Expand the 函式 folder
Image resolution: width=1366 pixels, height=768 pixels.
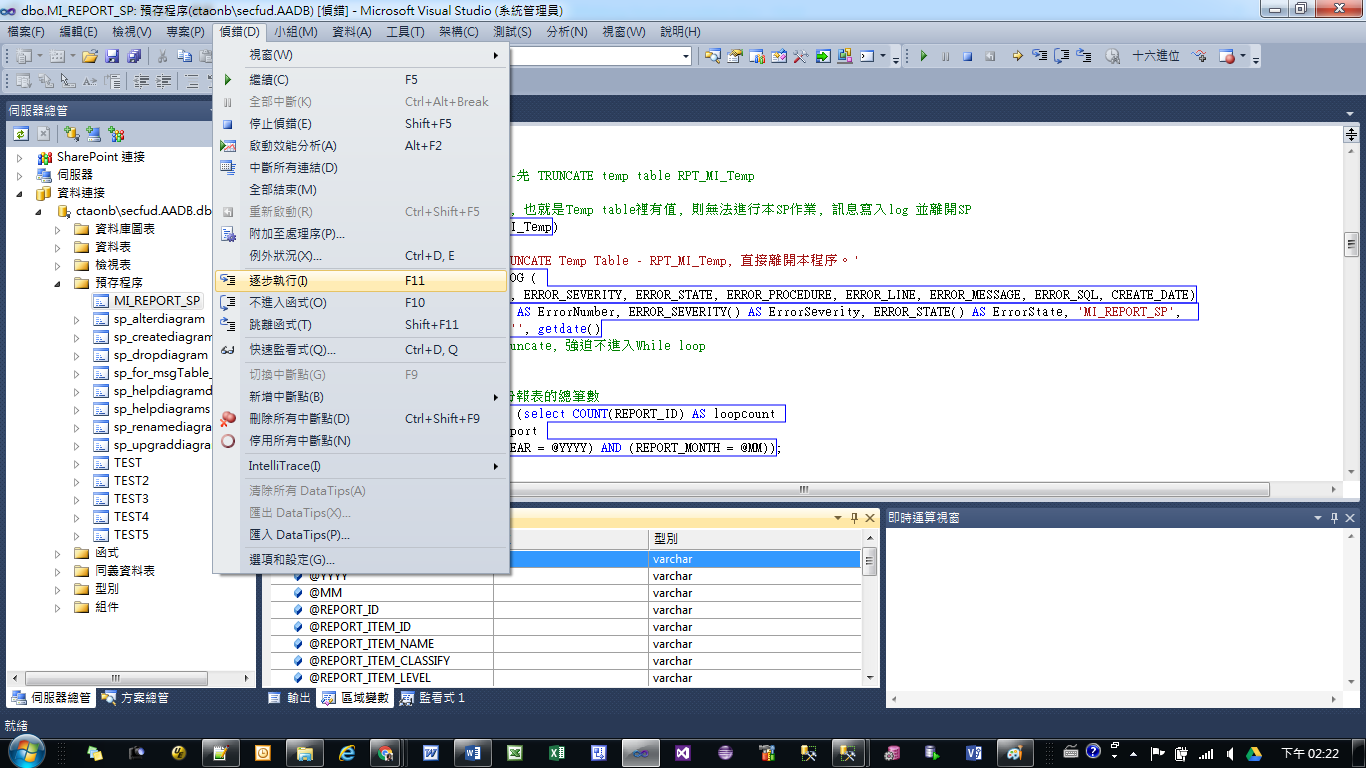[58, 552]
